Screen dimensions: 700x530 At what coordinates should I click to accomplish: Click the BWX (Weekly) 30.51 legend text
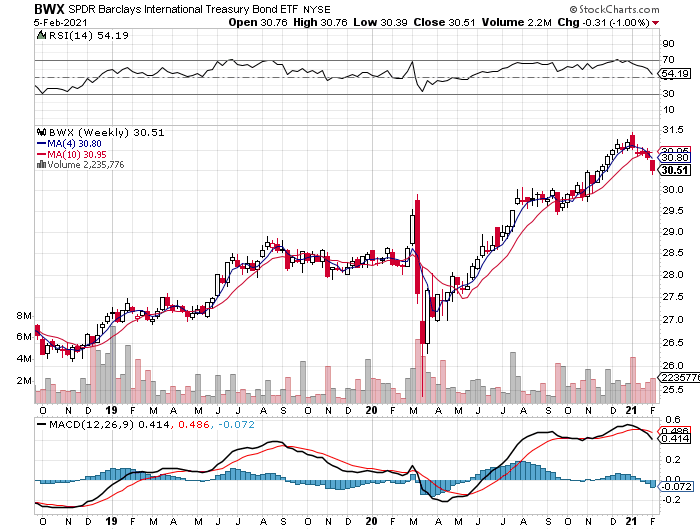106,132
